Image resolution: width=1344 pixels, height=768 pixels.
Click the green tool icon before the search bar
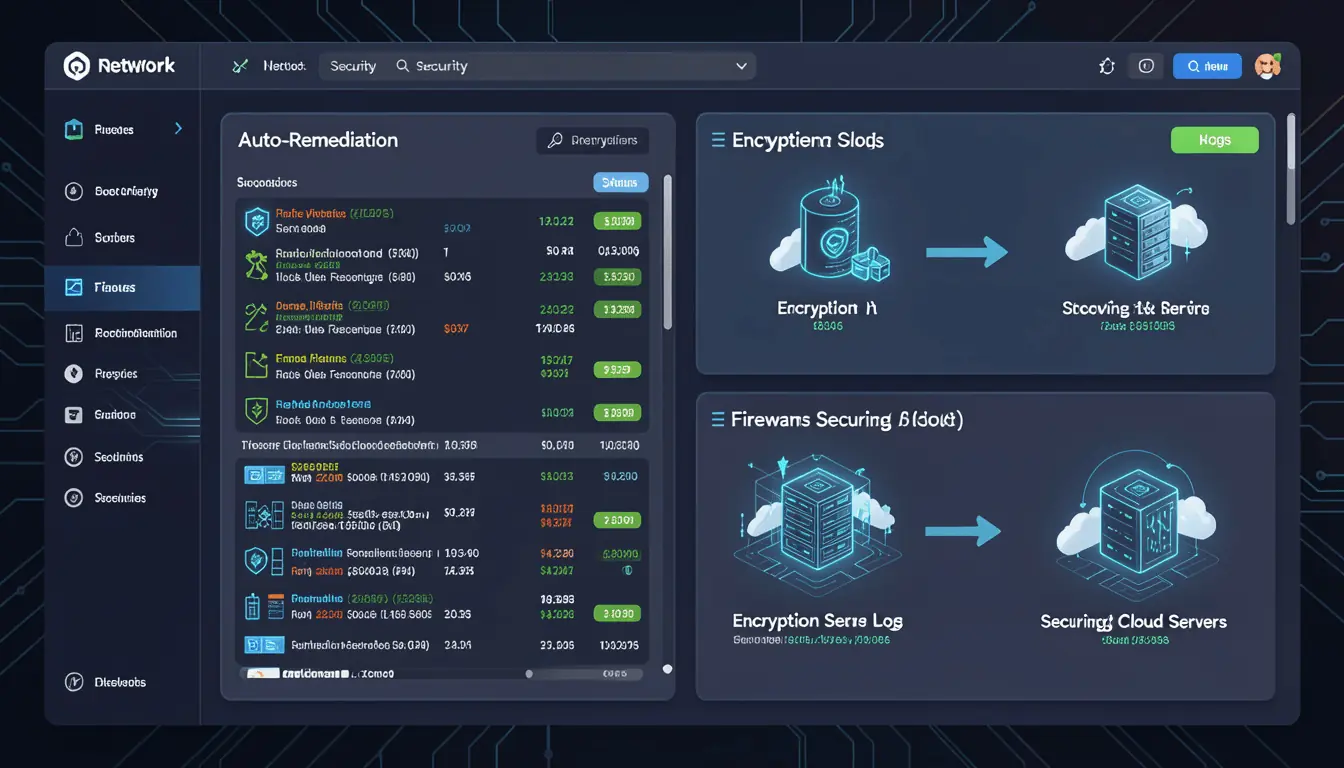239,66
